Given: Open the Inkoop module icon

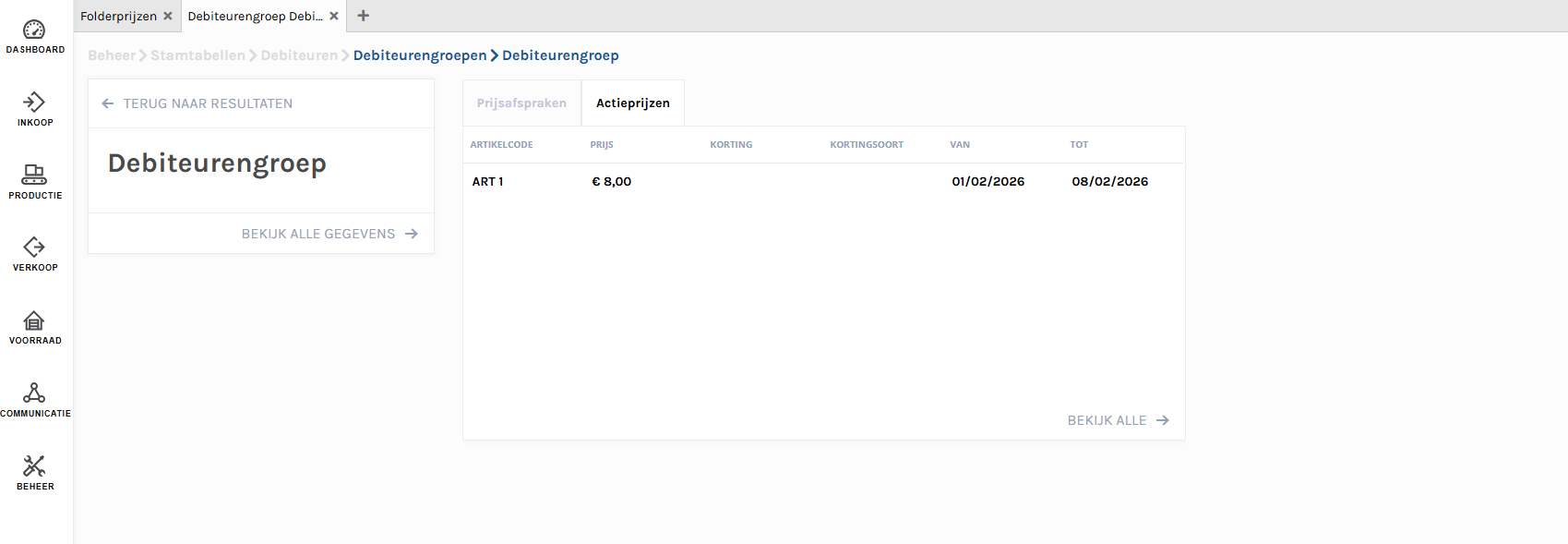Looking at the screenshot, I should click(34, 103).
